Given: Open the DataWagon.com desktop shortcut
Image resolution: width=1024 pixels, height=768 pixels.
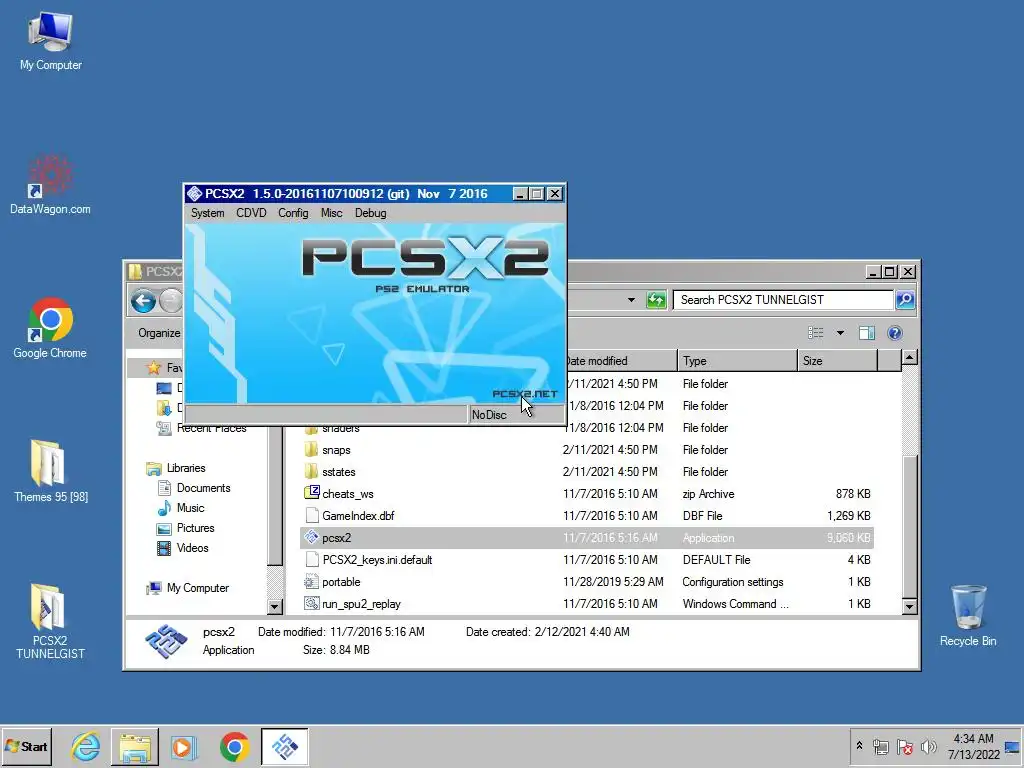Looking at the screenshot, I should (50, 185).
